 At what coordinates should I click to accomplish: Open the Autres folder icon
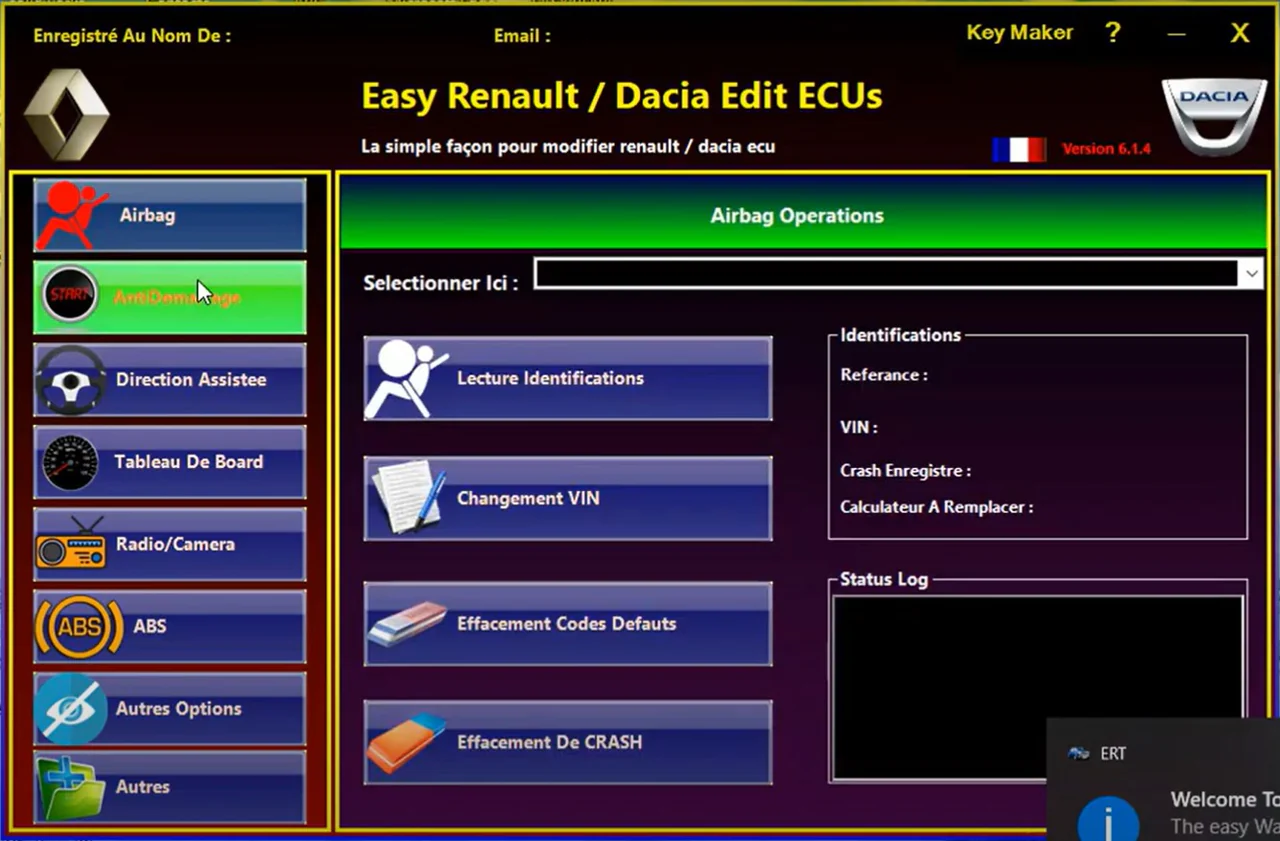coord(70,787)
